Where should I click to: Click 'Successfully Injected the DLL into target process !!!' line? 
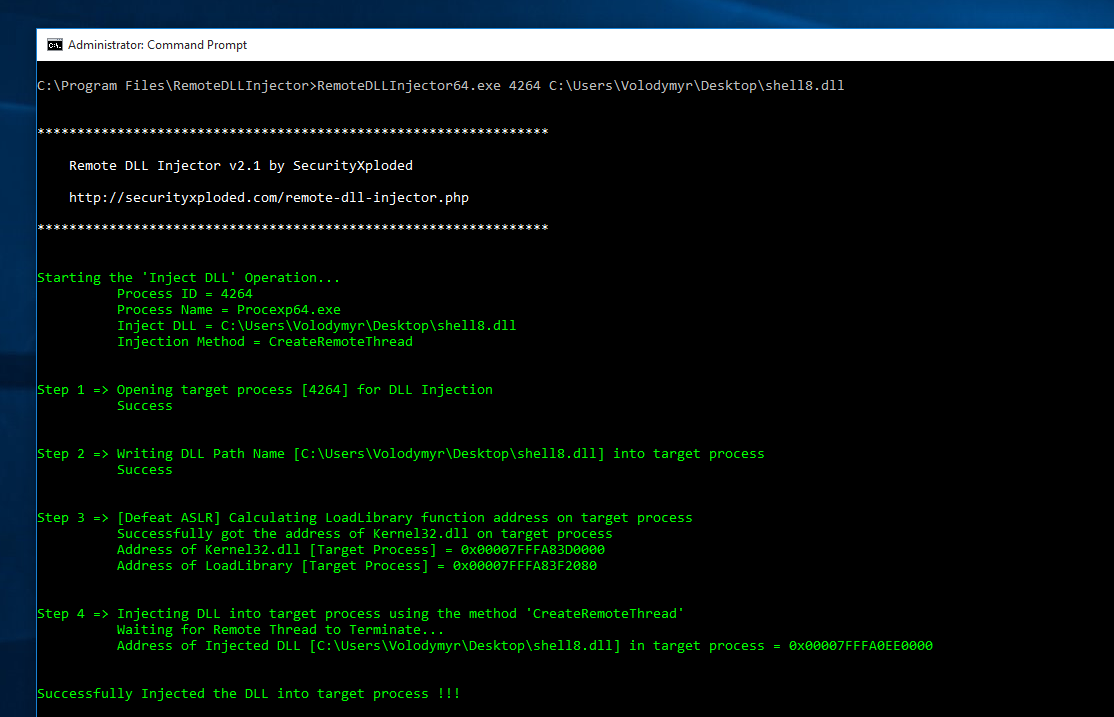click(x=249, y=694)
